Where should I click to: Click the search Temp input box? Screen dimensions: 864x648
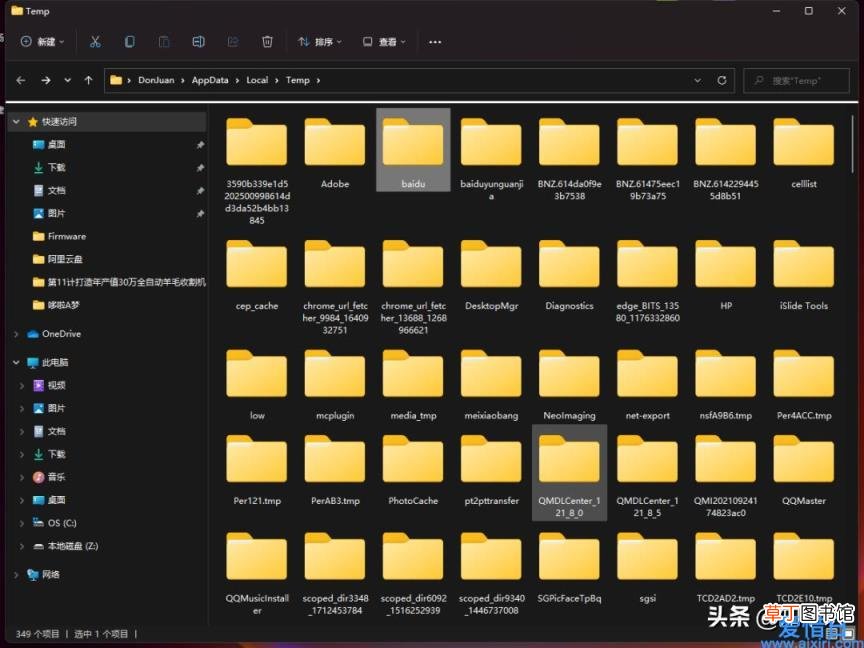pos(796,80)
